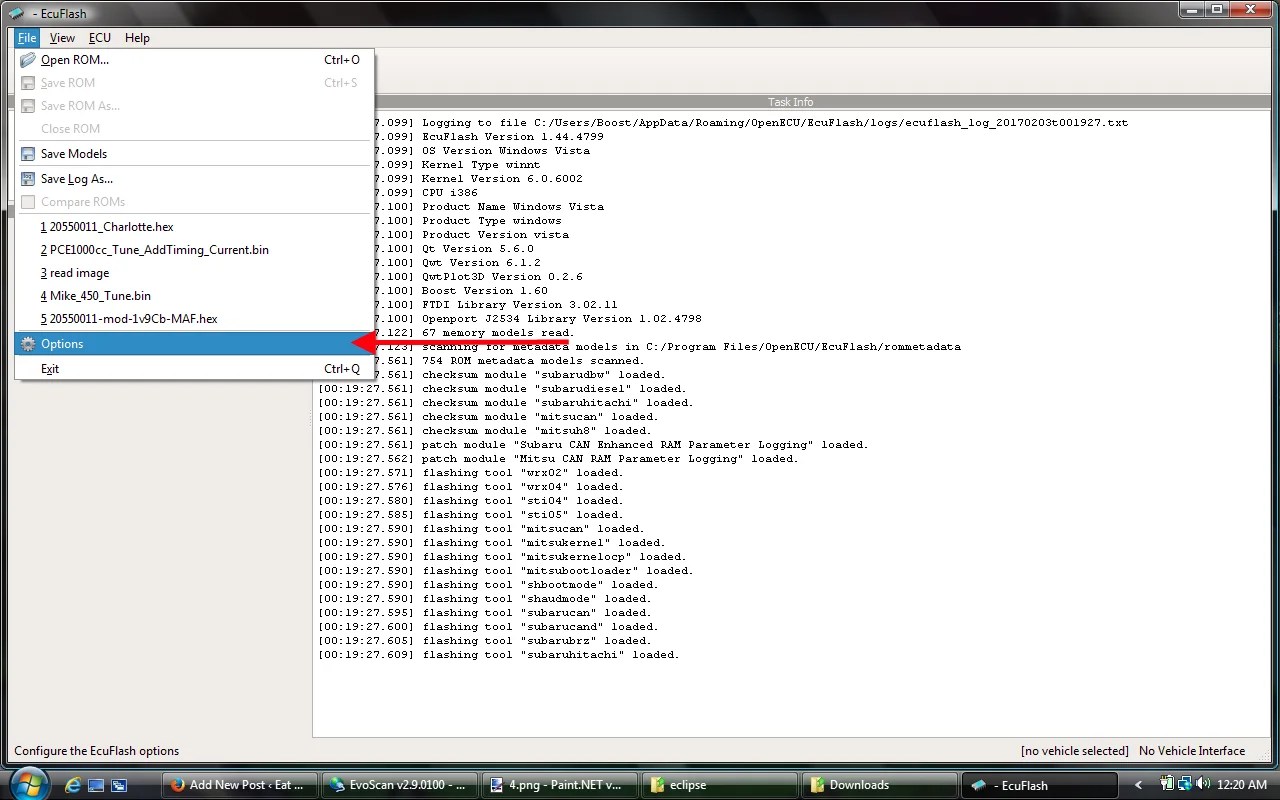
Task: Open the Help menu
Action: tap(137, 38)
